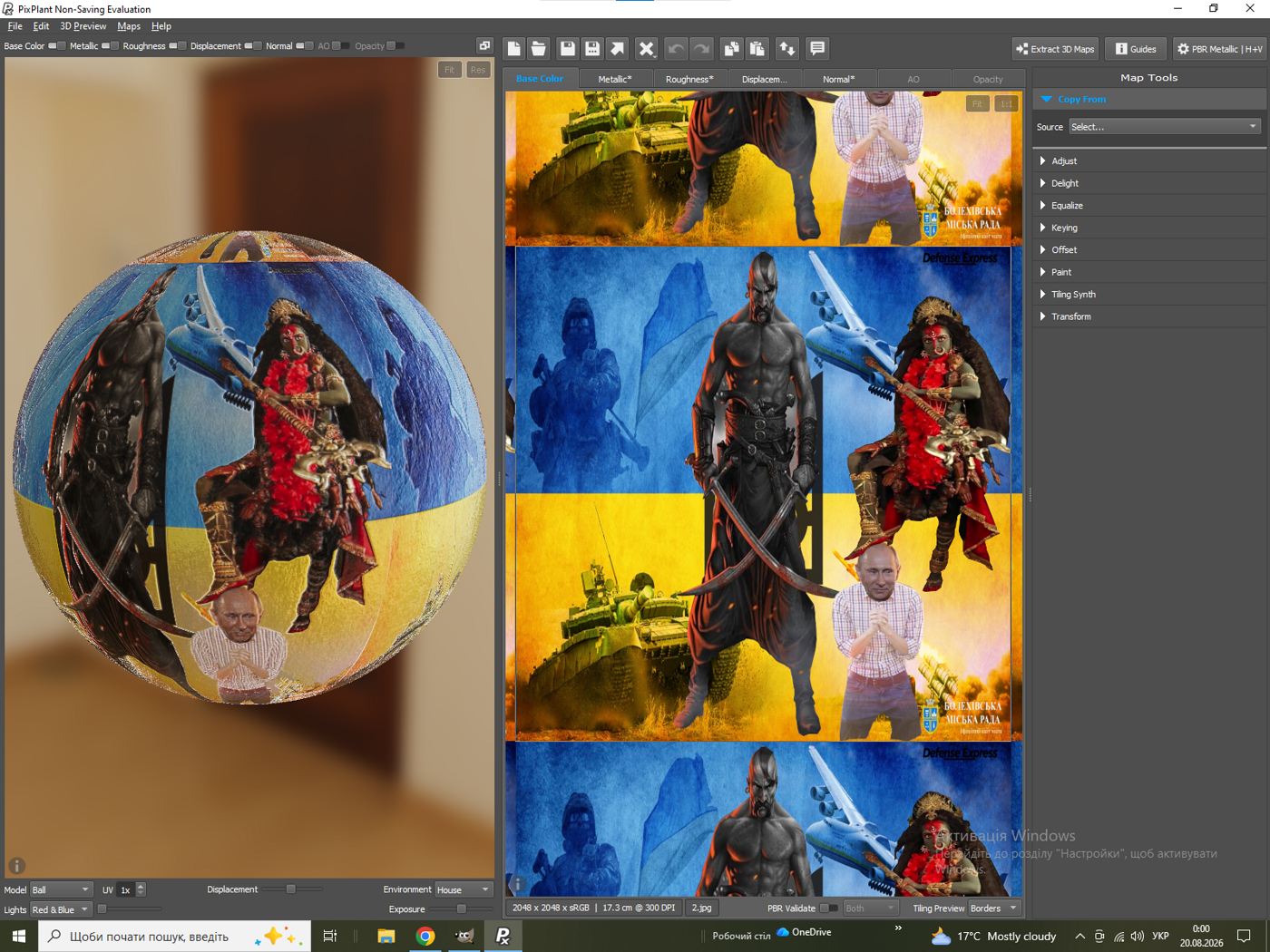Image resolution: width=1270 pixels, height=952 pixels.
Task: Switch to the Normal* tab
Action: point(839,79)
